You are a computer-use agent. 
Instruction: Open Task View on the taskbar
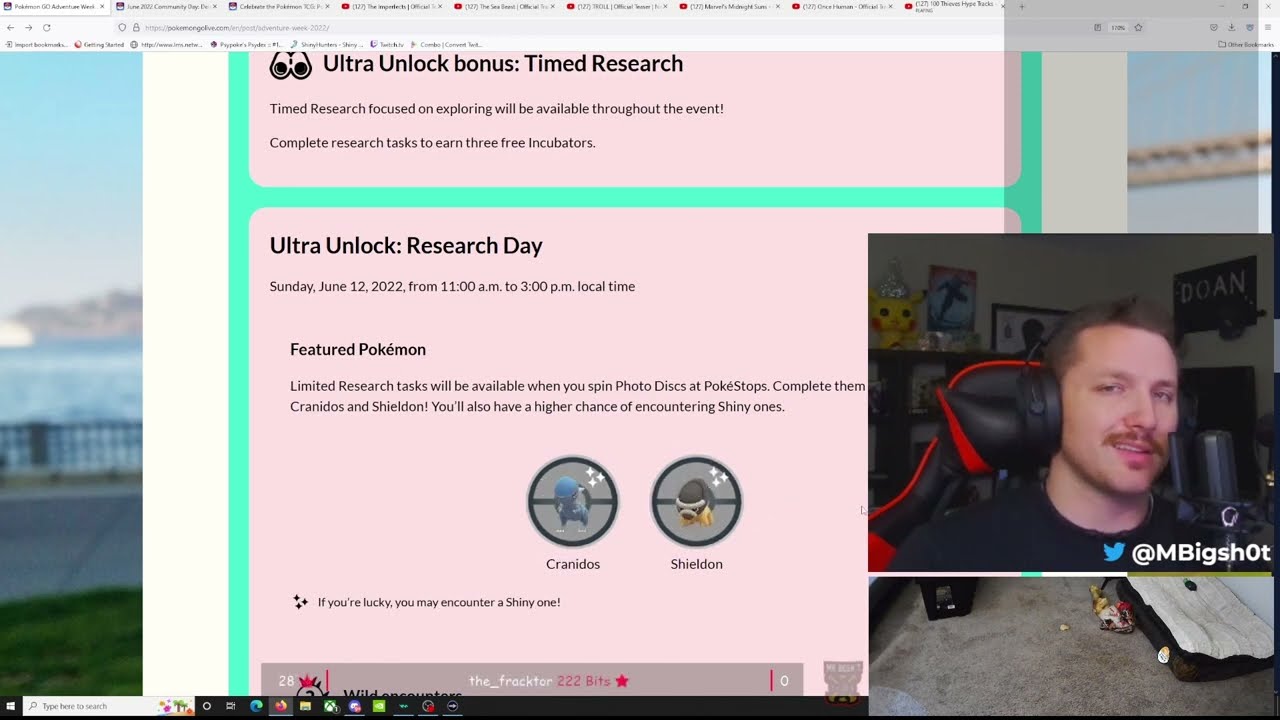pos(231,706)
